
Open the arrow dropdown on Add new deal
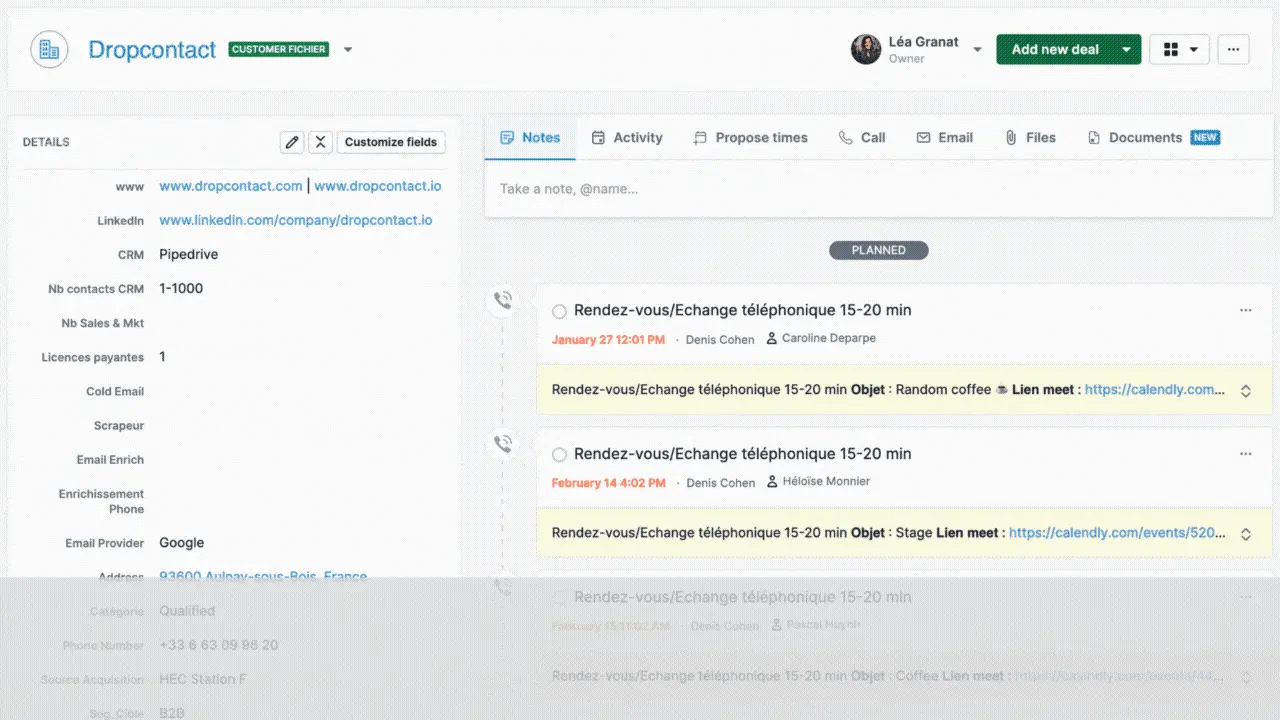tap(1126, 49)
